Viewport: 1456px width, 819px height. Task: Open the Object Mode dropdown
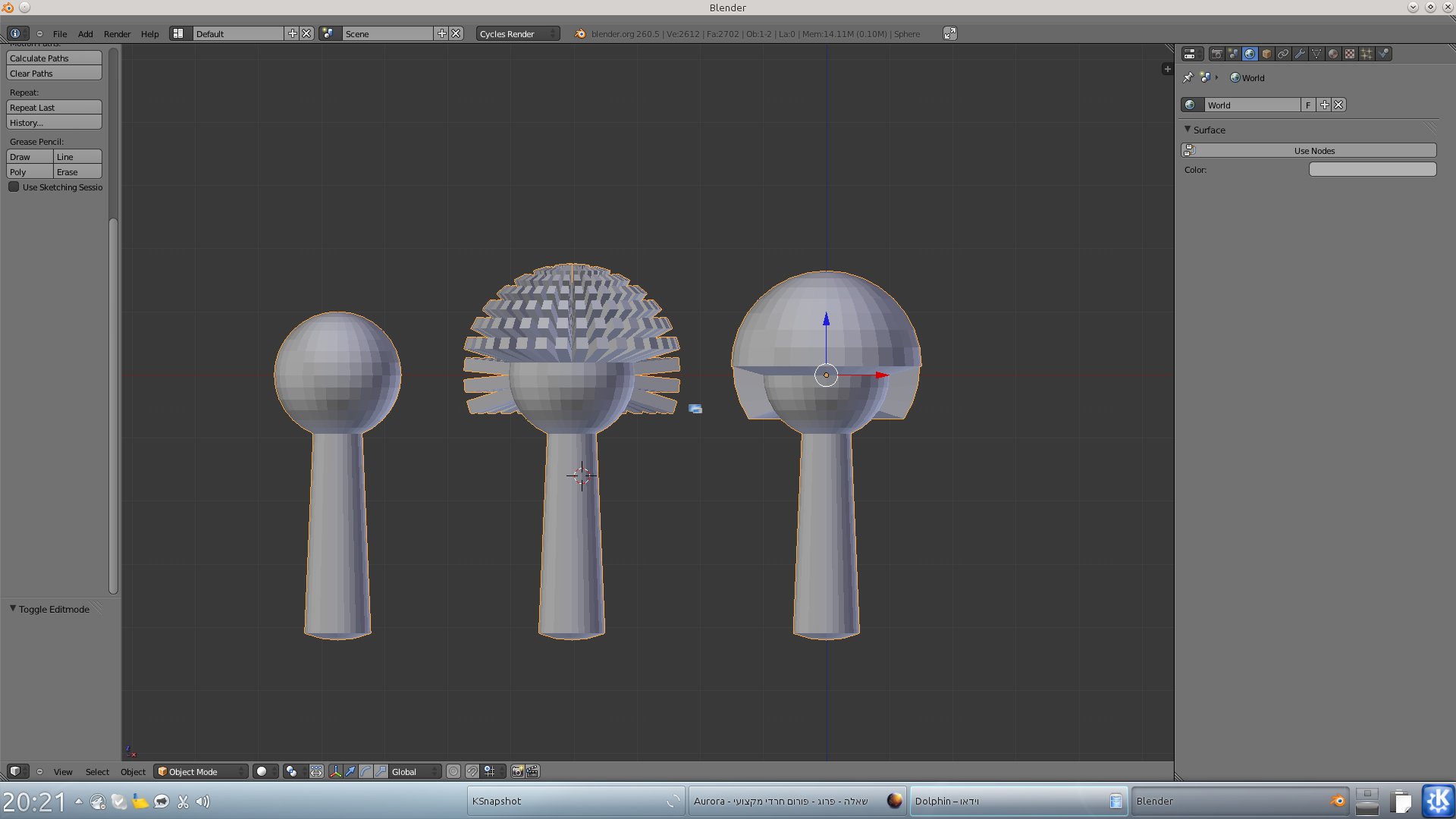pyautogui.click(x=201, y=771)
